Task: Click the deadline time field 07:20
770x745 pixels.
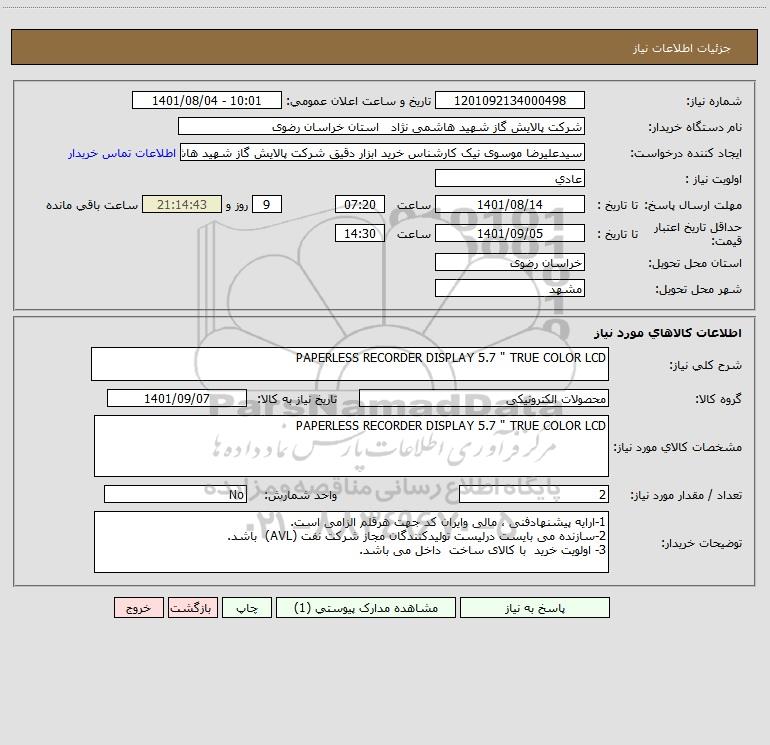Action: point(359,204)
